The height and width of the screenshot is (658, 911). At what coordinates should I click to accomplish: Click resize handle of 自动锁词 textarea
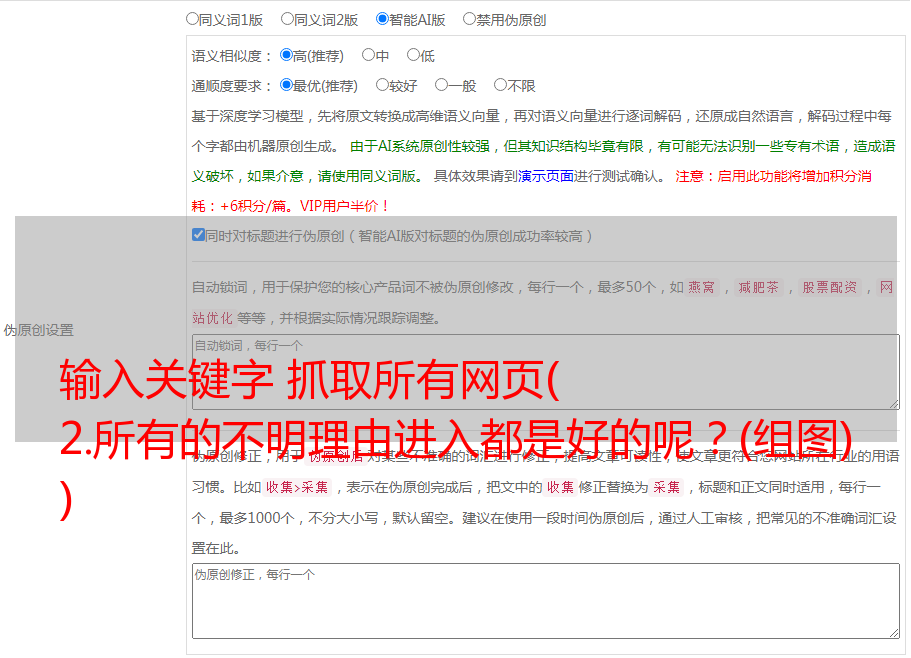tap(894, 404)
